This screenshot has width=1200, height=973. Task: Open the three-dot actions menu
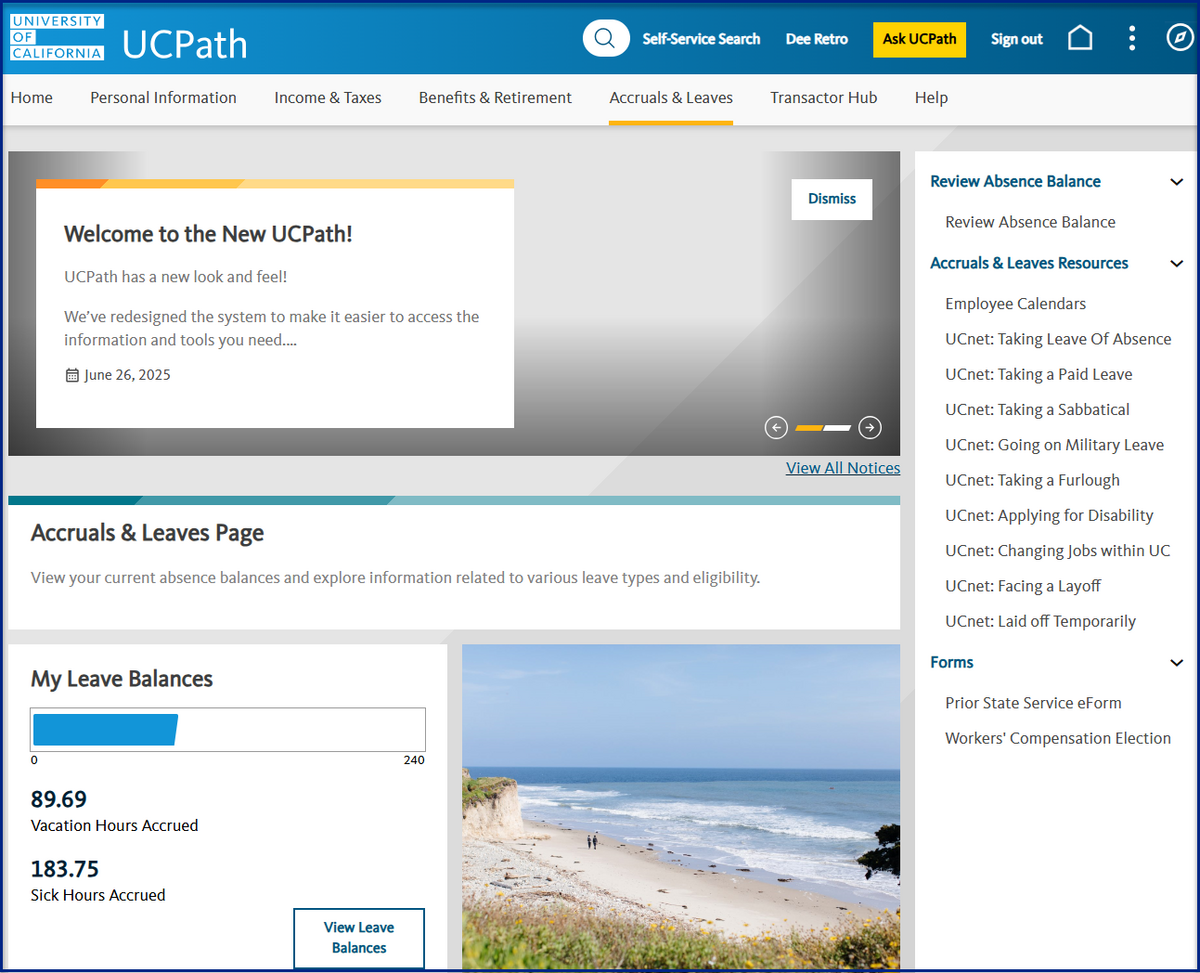(1132, 39)
